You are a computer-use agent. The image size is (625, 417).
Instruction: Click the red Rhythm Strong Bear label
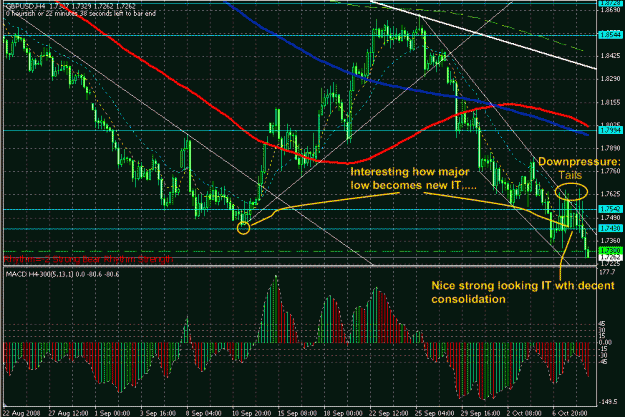click(x=88, y=259)
